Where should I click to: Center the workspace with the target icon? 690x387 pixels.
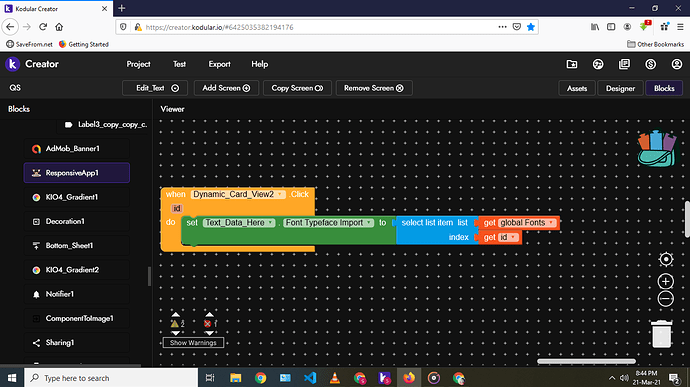[666, 259]
